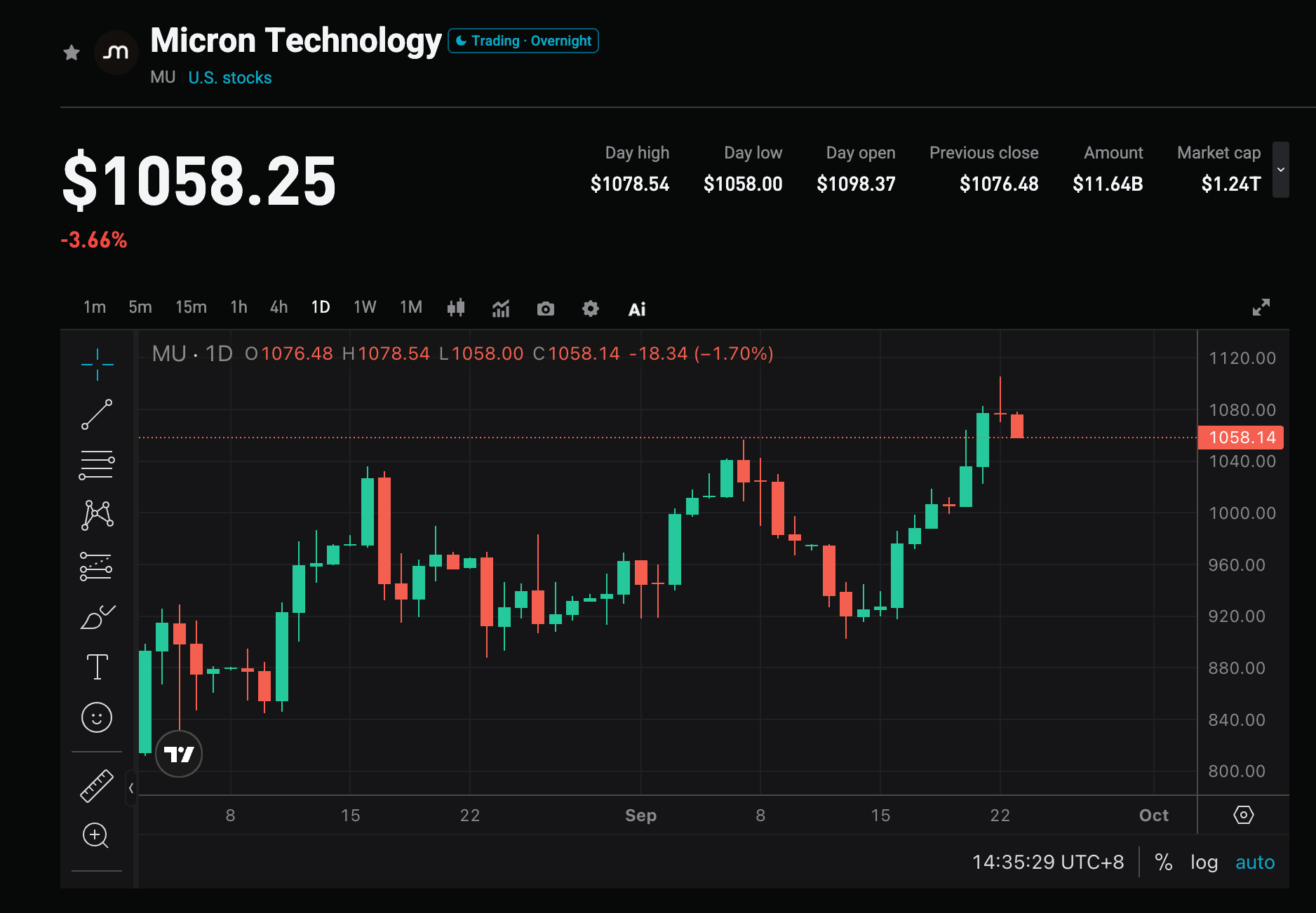Open price scale settings hexagon icon

click(x=1244, y=815)
